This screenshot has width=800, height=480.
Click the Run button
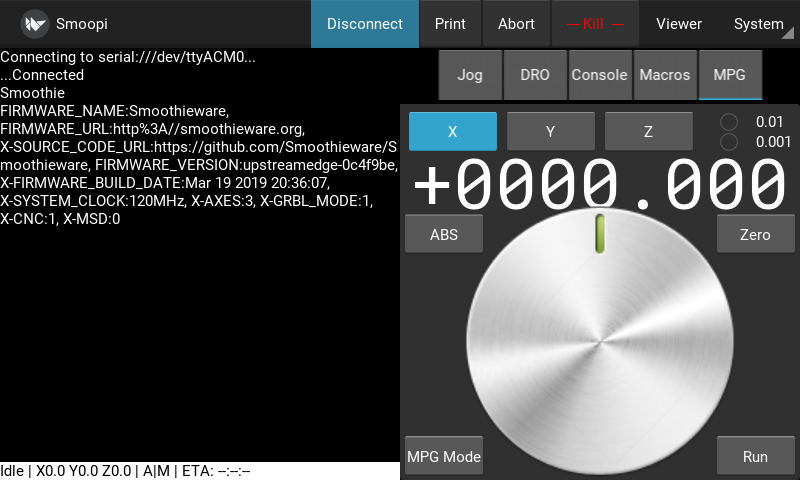[x=756, y=456]
